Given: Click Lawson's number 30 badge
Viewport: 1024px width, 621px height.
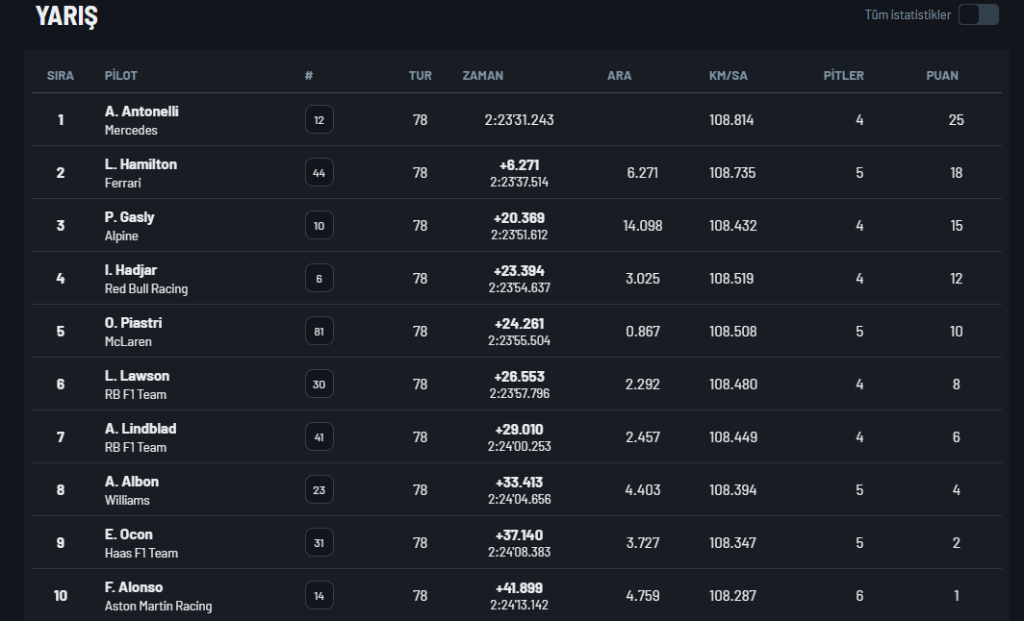Looking at the screenshot, I should click(x=319, y=384).
